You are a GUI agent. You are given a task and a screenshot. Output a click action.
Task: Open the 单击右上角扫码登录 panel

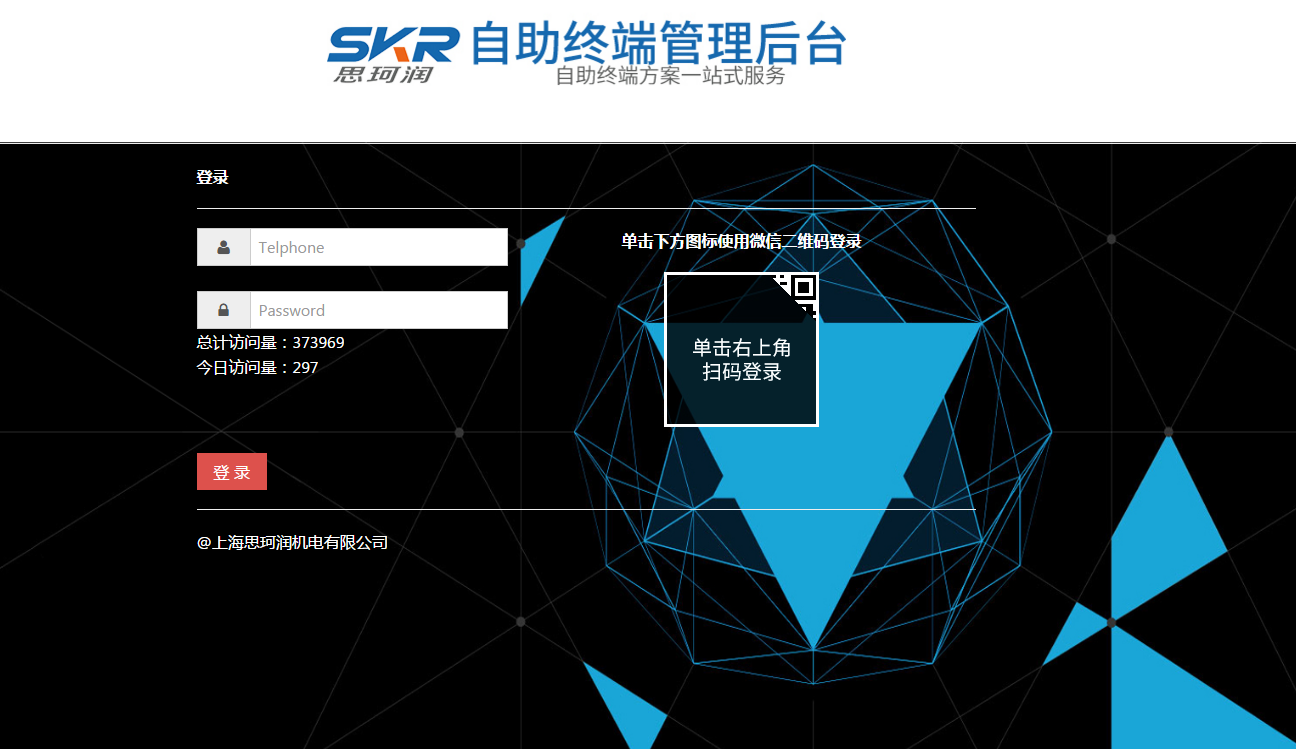pyautogui.click(x=741, y=349)
